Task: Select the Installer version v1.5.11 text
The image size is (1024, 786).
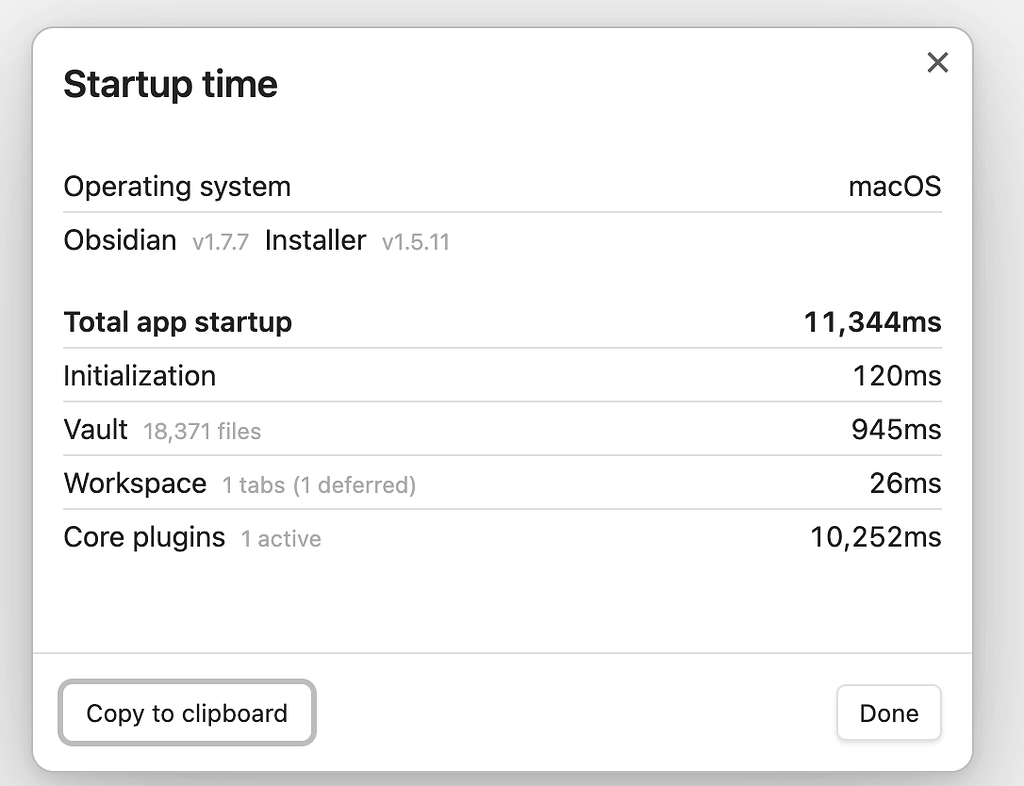Action: (415, 241)
